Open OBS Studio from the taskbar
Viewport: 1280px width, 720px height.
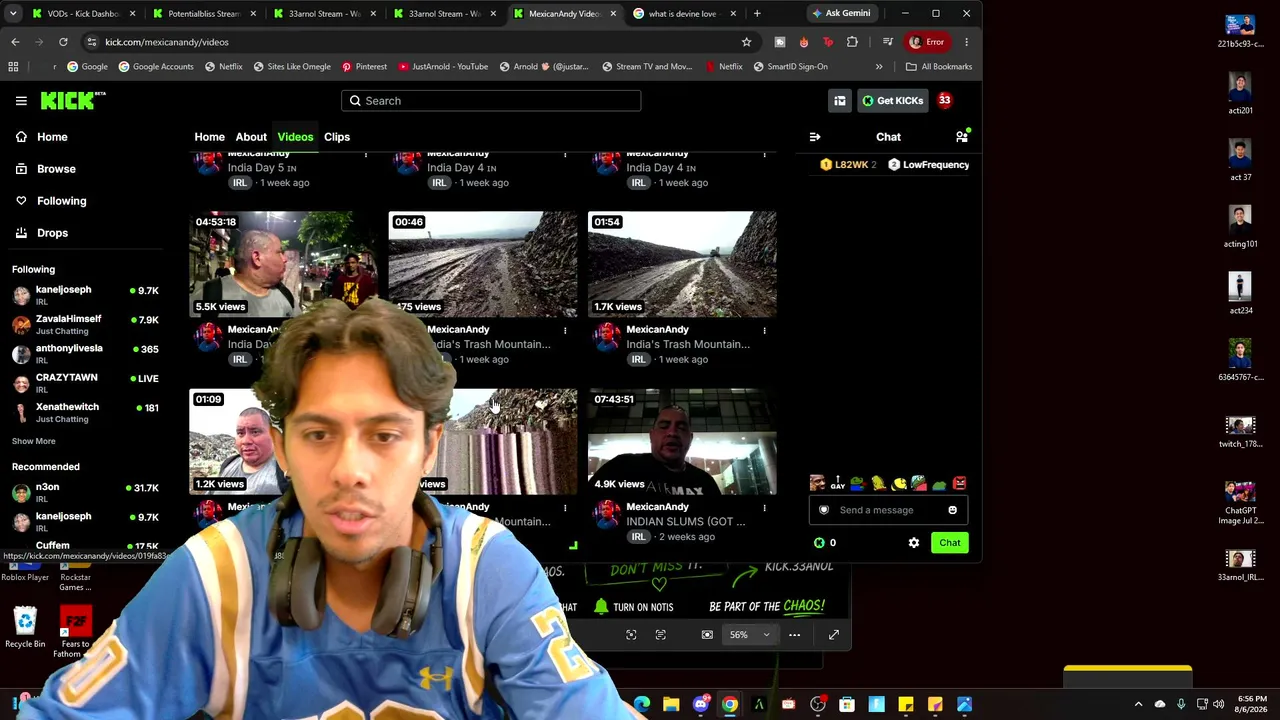[818, 705]
